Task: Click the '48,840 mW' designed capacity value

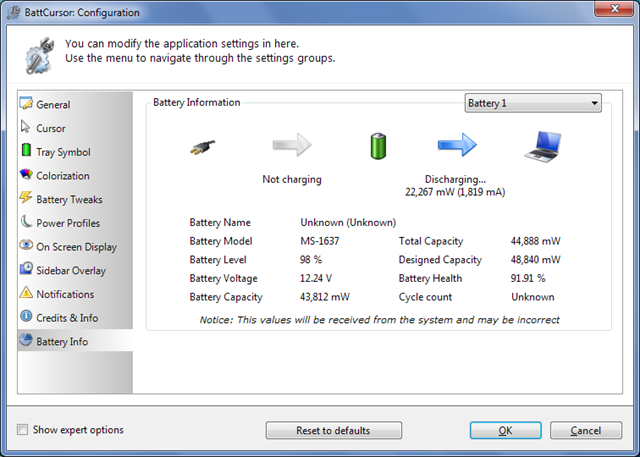Action: (536, 260)
